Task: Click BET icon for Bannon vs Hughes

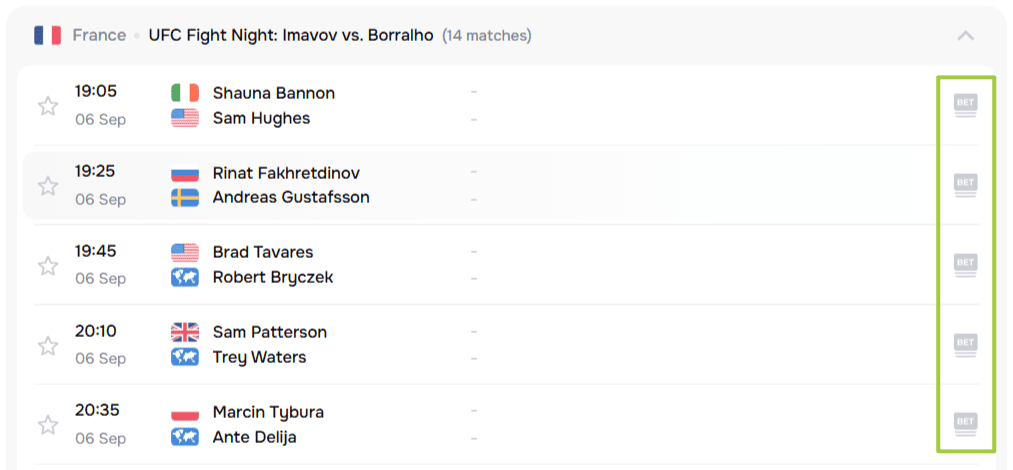Action: click(x=965, y=105)
